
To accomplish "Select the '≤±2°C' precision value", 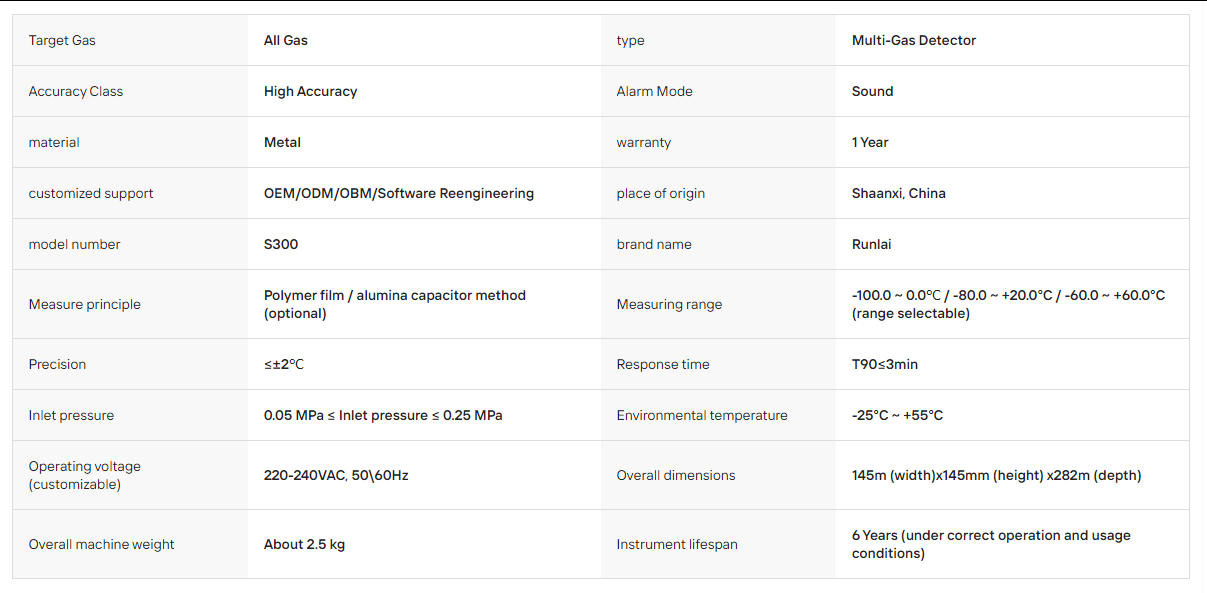I will point(284,365).
